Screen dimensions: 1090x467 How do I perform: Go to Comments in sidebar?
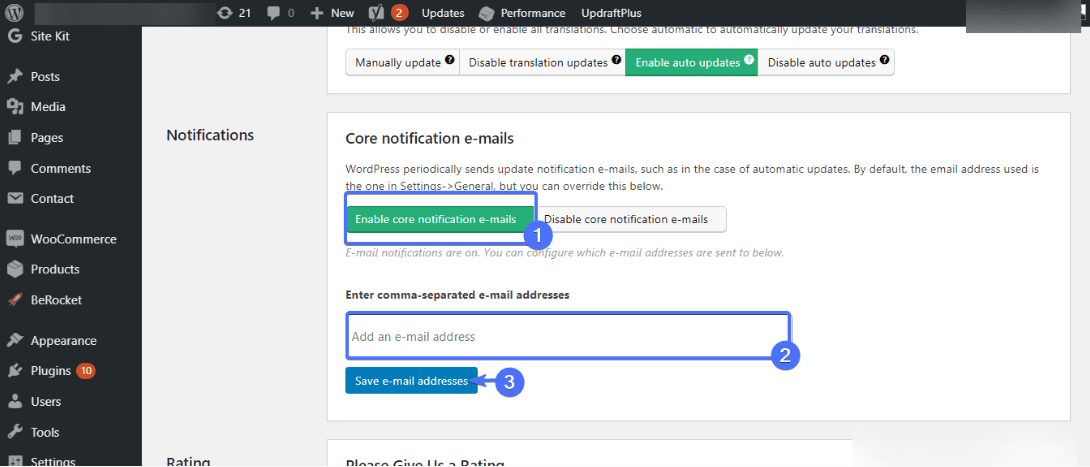(60, 168)
